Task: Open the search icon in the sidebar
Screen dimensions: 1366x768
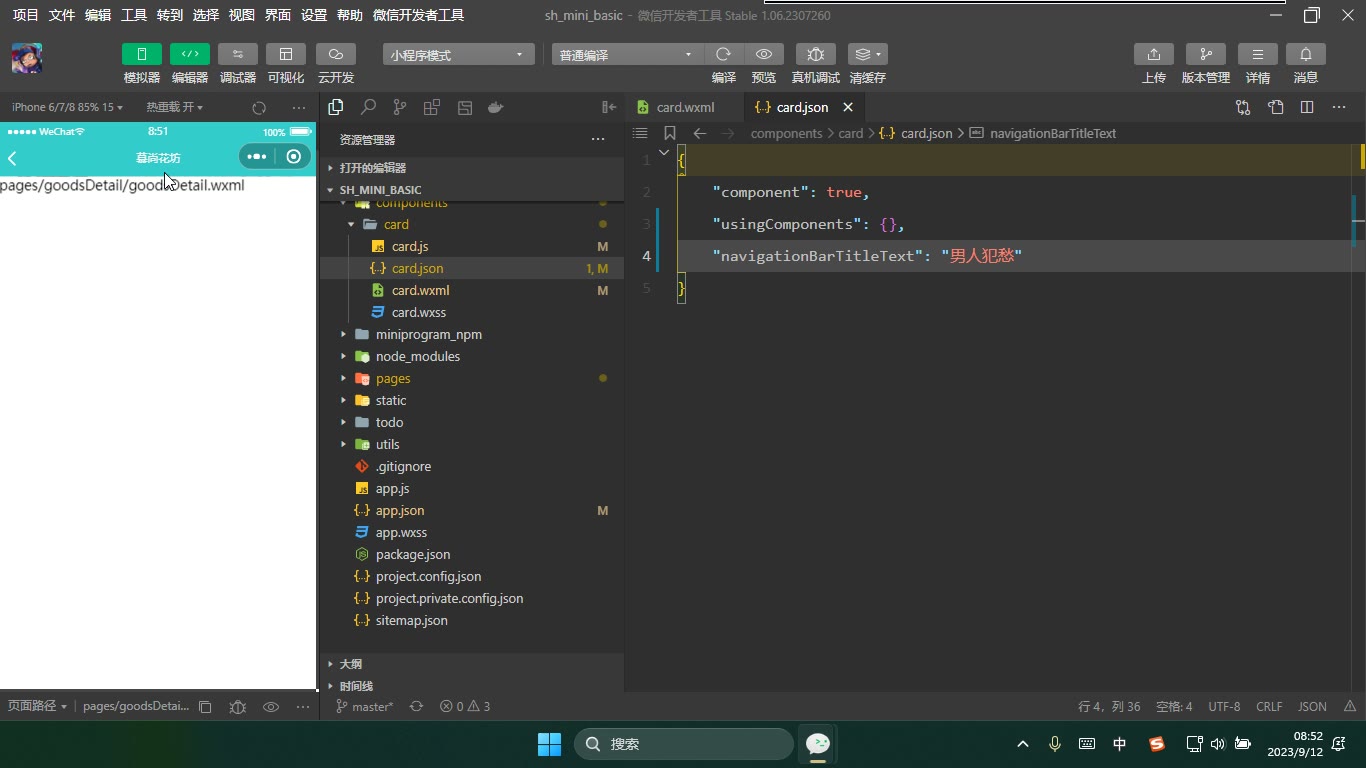Action: tap(368, 107)
